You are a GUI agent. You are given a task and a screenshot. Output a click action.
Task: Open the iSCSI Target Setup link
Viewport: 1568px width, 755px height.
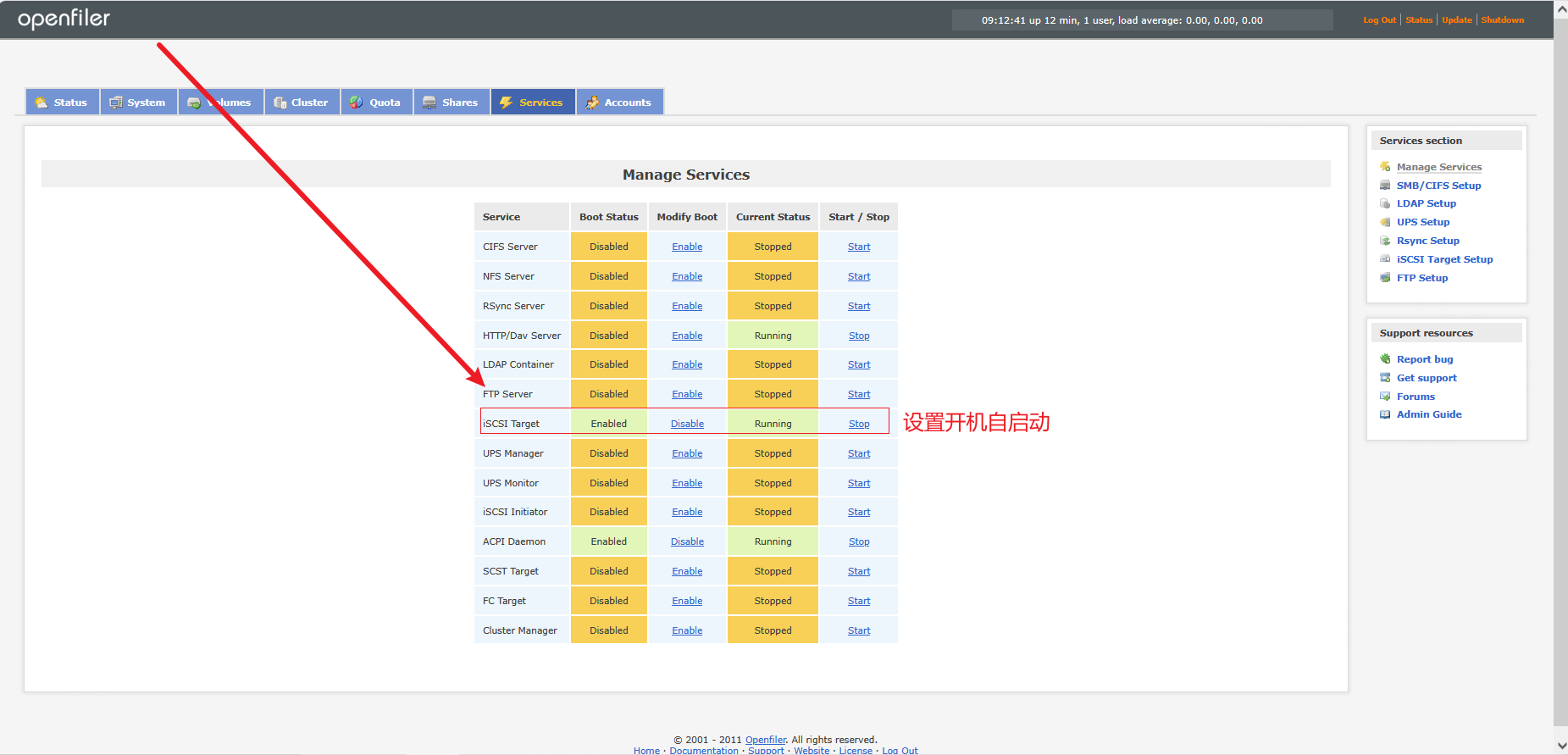click(1444, 259)
